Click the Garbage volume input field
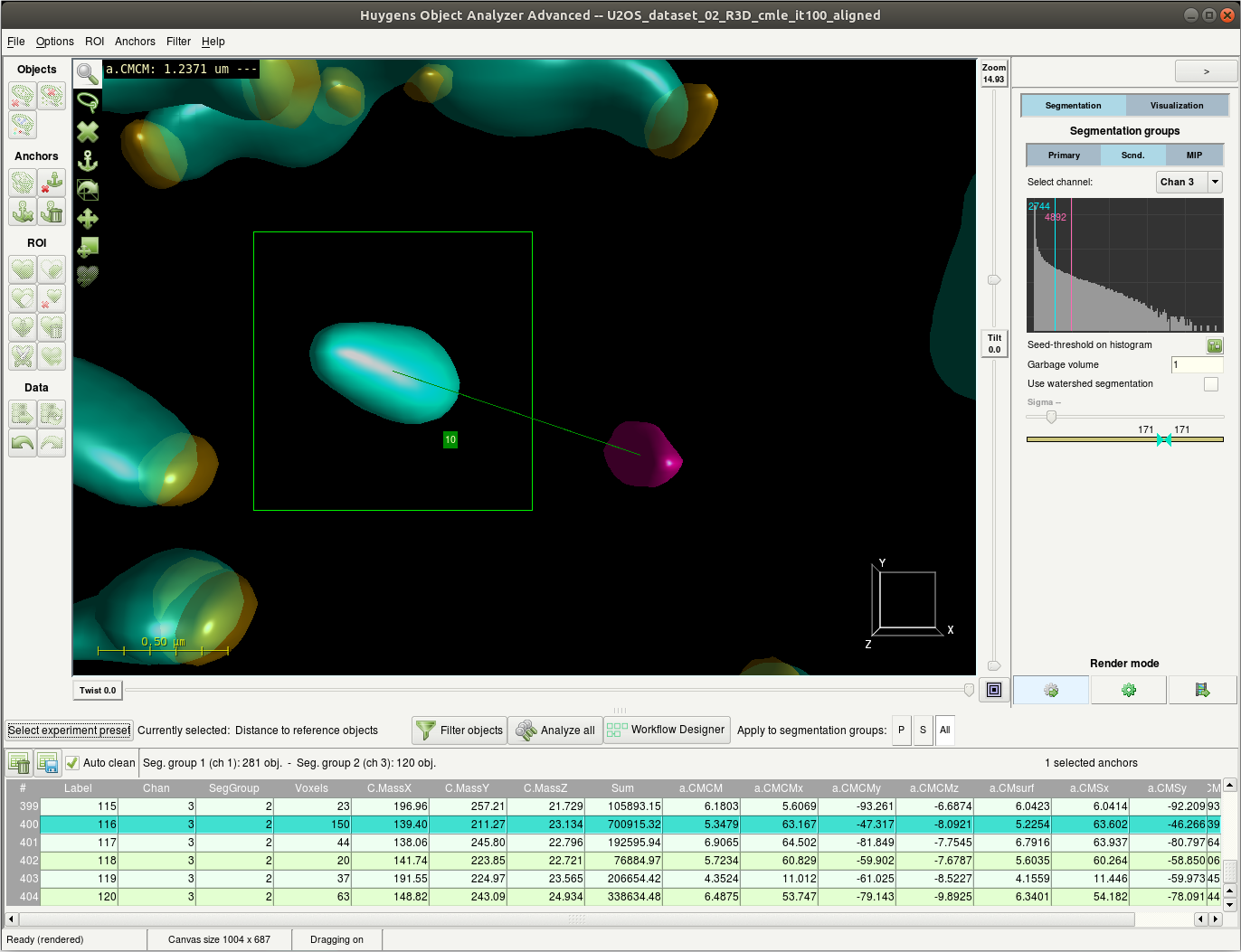Viewport: 1241px width, 952px height. pyautogui.click(x=1196, y=365)
